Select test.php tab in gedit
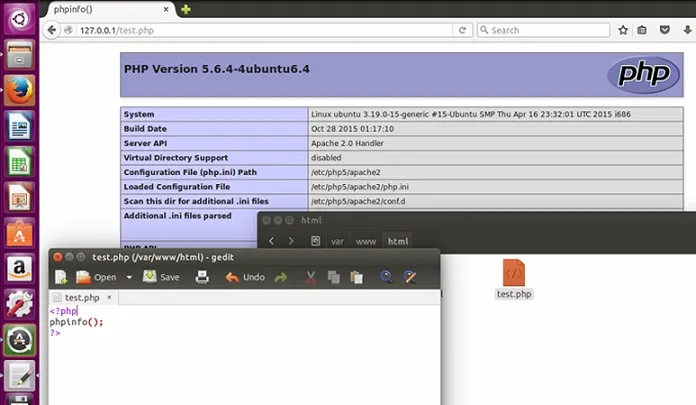The image size is (696, 405). click(82, 297)
